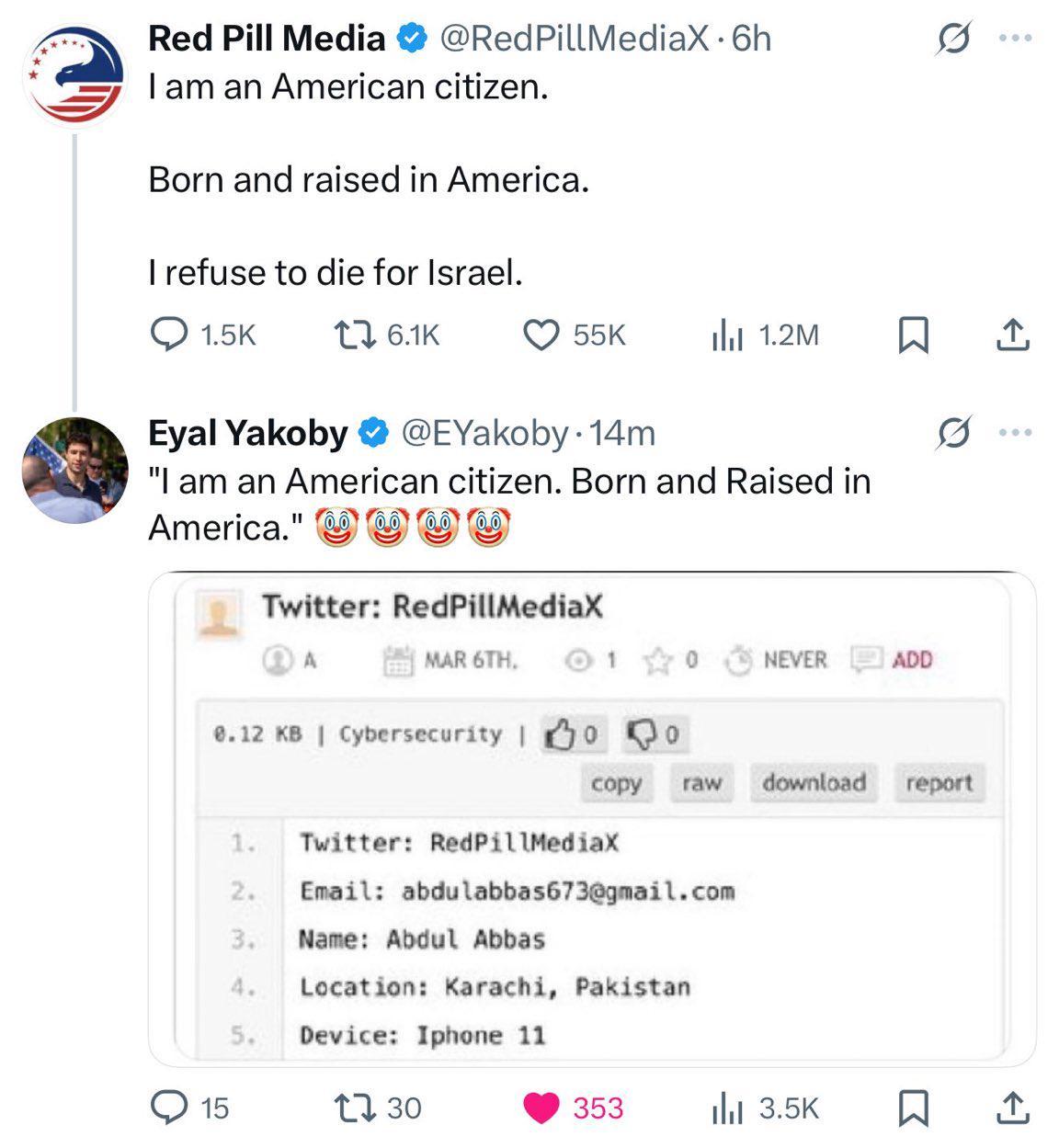Reply to the Red Pill Media post
The width and height of the screenshot is (1059, 1148).
coord(169,335)
